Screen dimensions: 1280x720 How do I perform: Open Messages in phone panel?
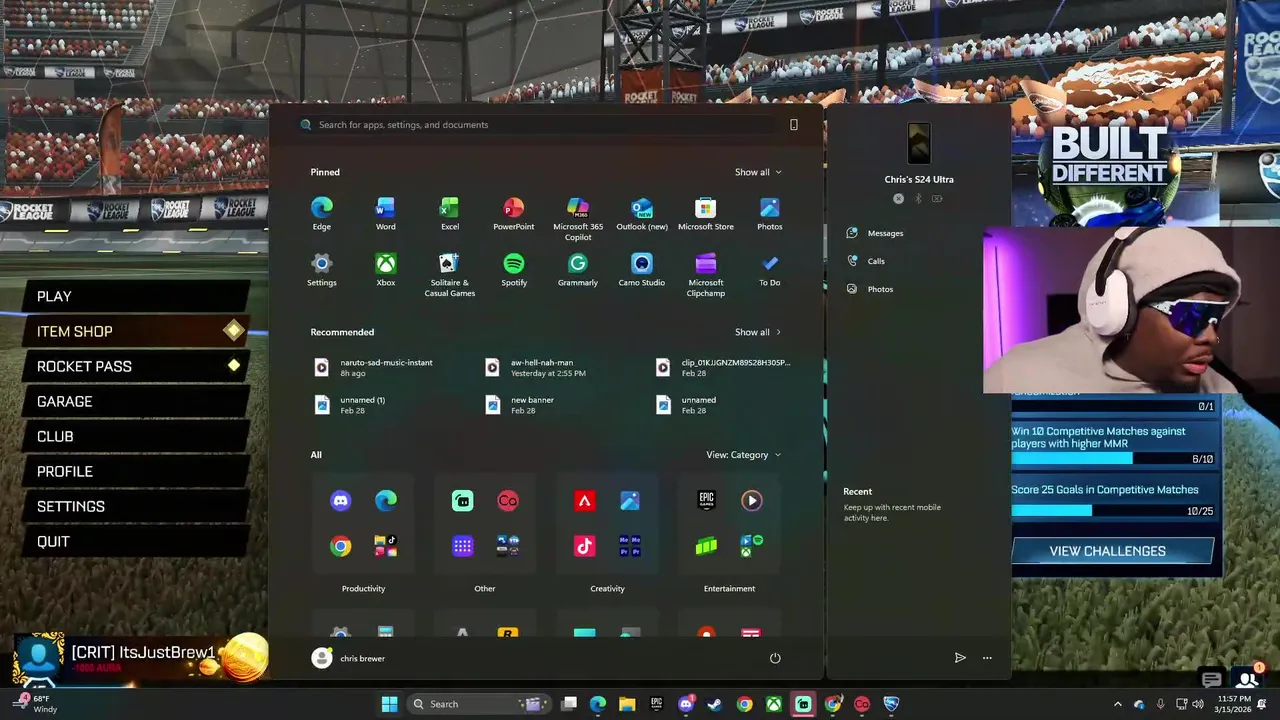[x=875, y=233]
